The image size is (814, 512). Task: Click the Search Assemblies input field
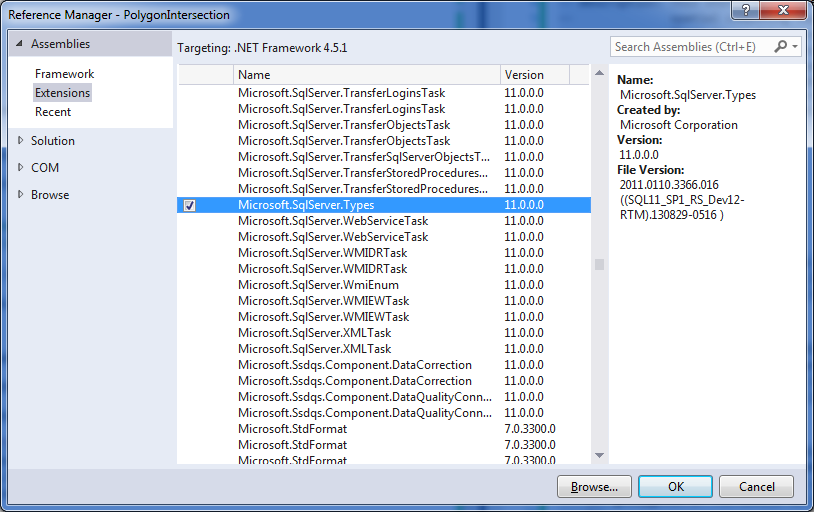pyautogui.click(x=690, y=47)
